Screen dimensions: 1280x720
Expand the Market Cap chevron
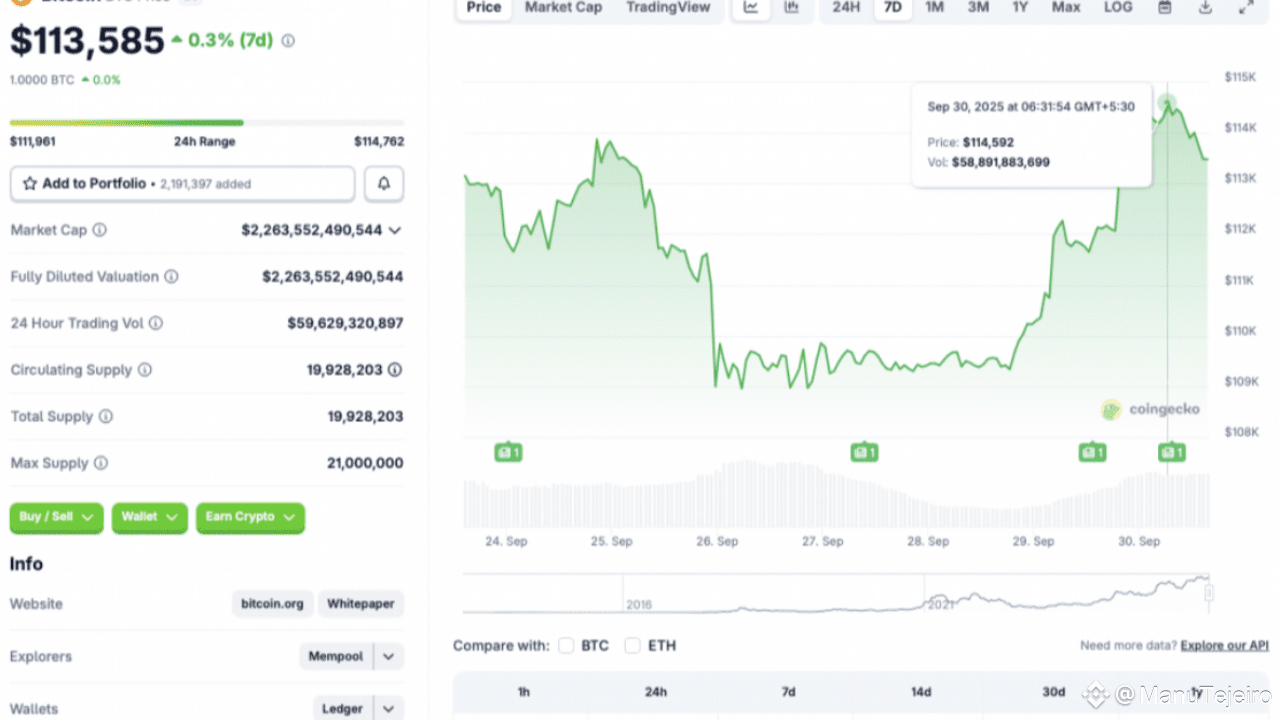coord(395,230)
